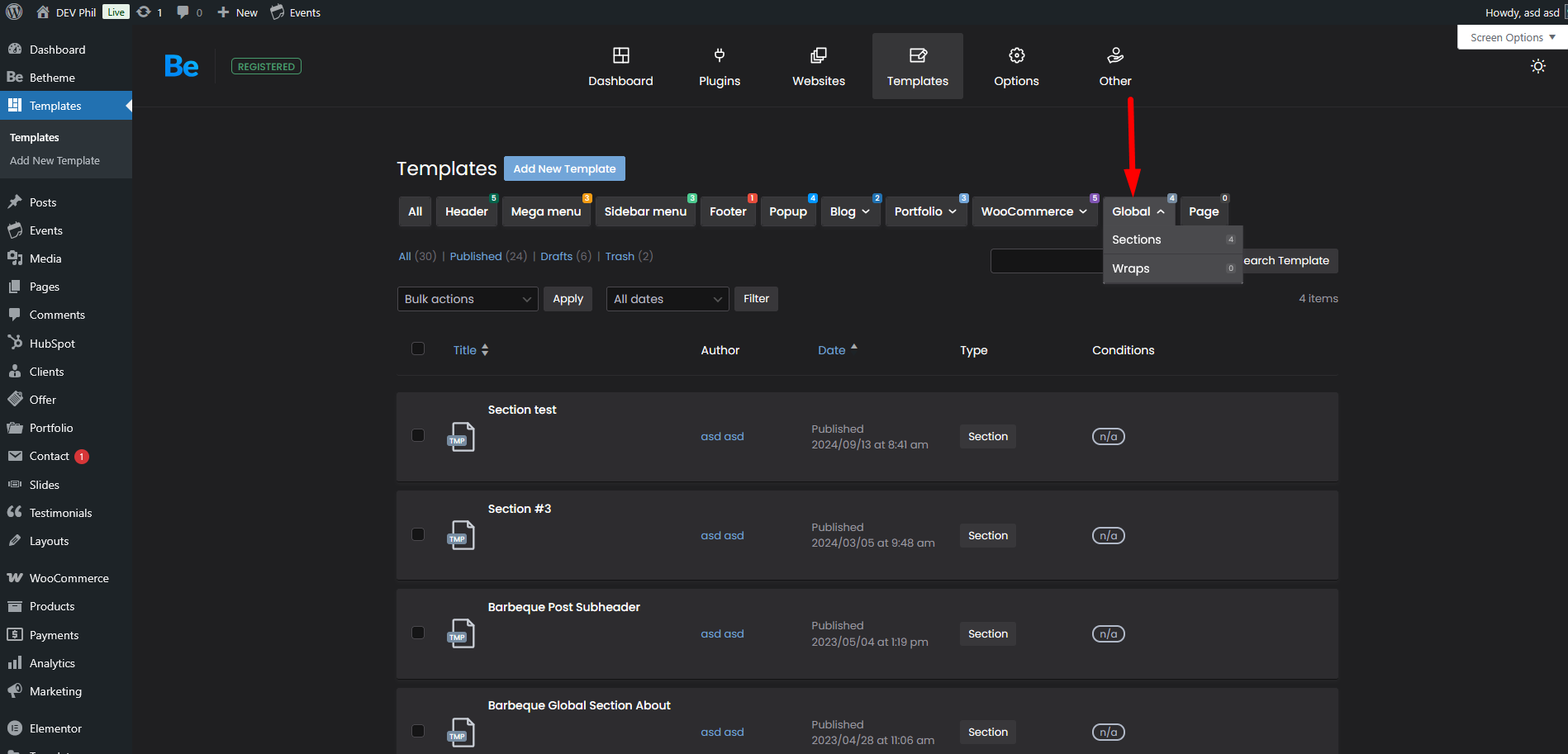The image size is (1568, 754).
Task: Click the Posts pin icon in the sidebar
Action: (x=15, y=202)
